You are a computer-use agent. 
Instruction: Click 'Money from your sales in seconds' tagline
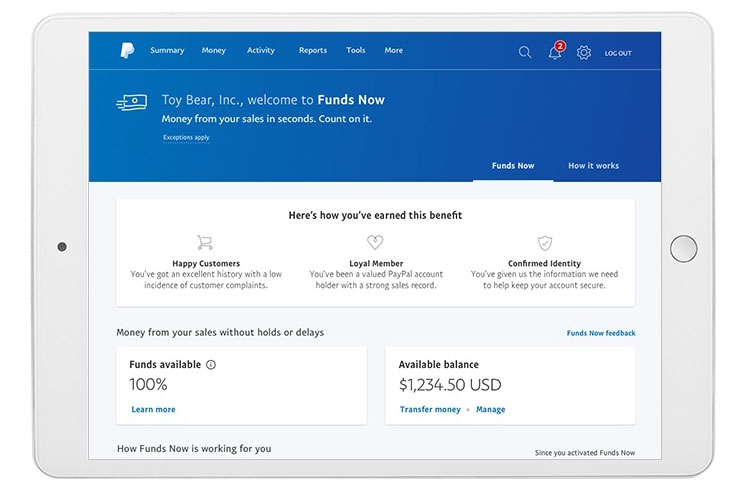click(x=266, y=119)
